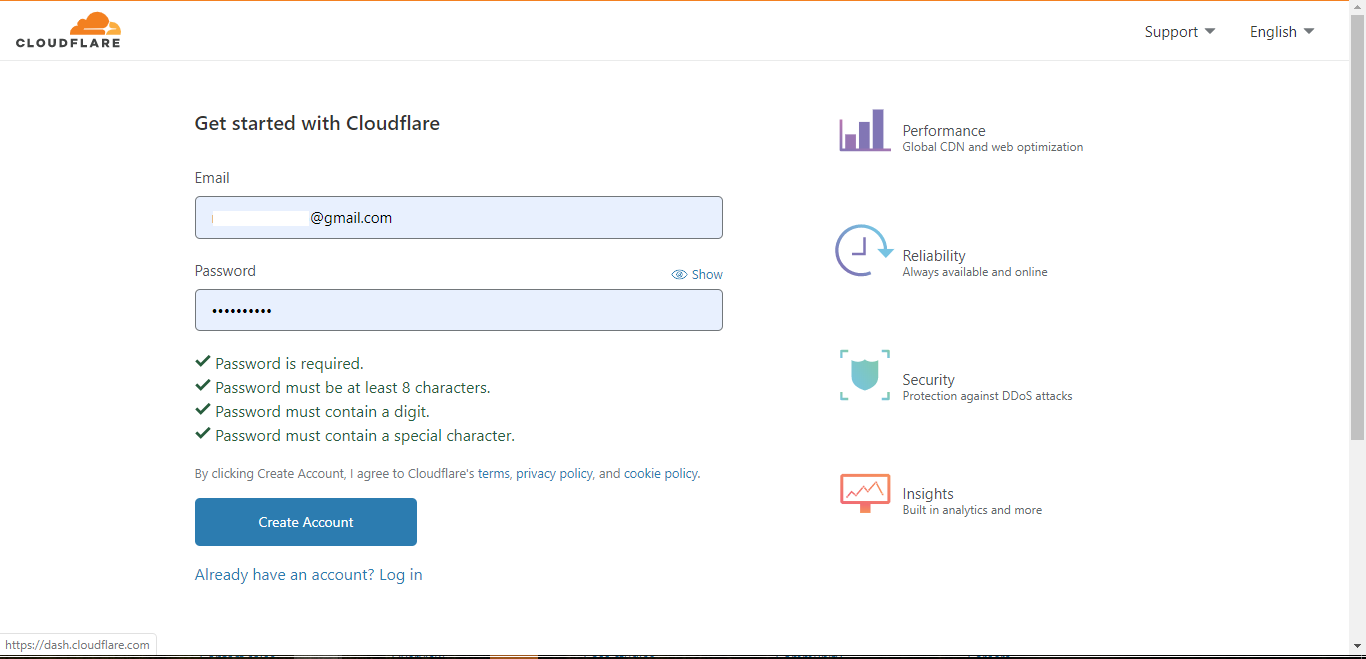Click inside the Email input field
The width and height of the screenshot is (1366, 659).
pos(458,217)
